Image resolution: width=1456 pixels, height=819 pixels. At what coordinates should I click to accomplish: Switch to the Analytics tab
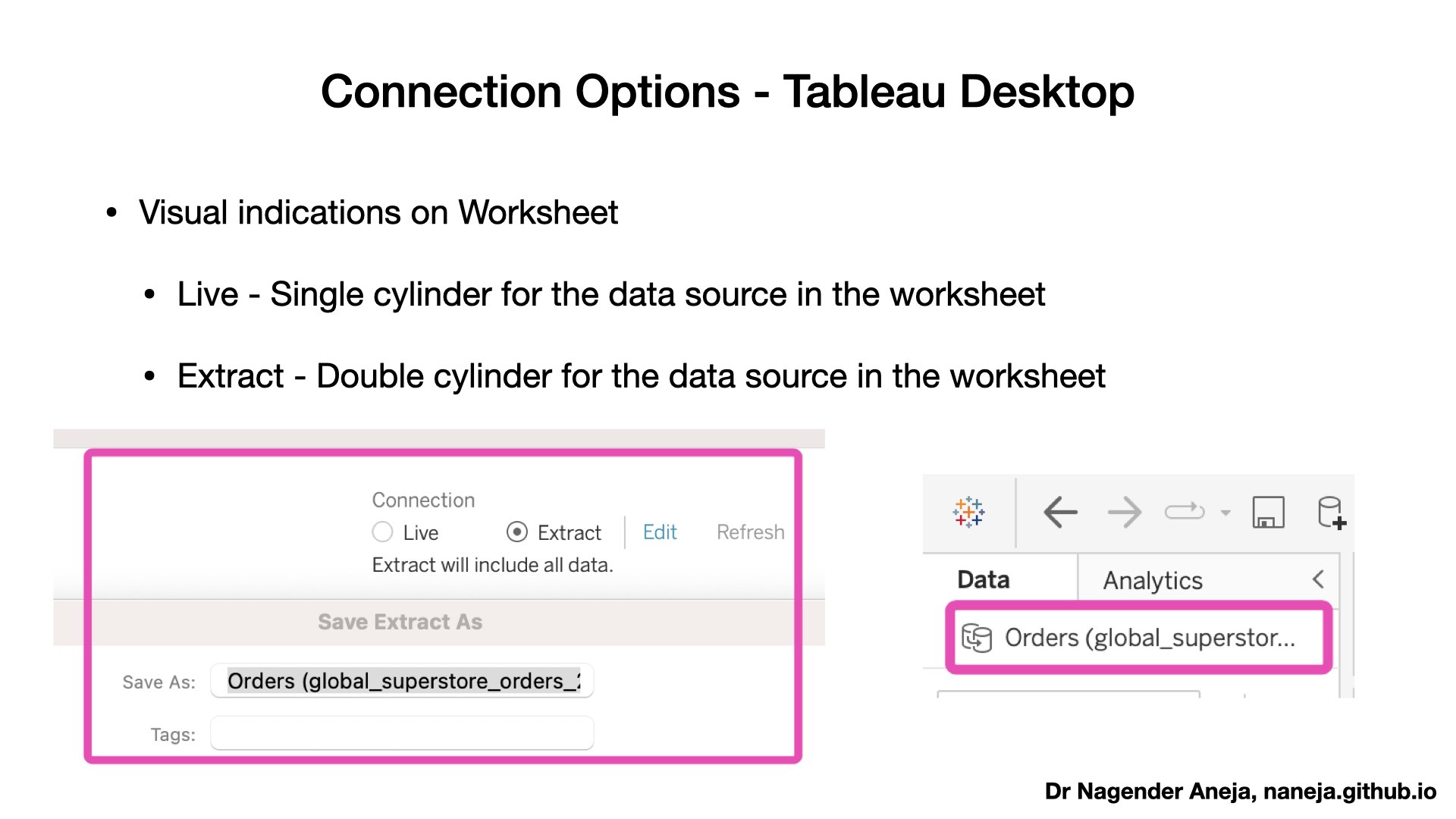[1153, 580]
